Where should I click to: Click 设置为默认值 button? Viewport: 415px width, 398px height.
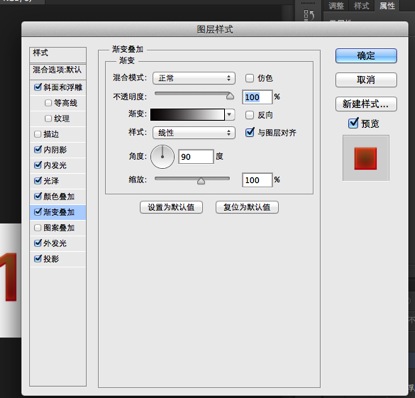(171, 207)
